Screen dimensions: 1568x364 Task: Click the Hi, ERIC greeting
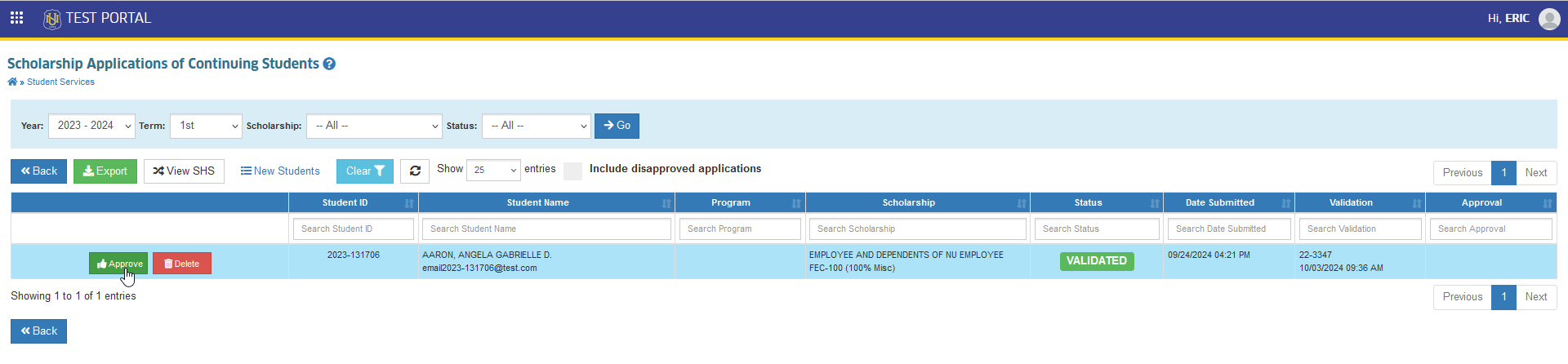1508,18
